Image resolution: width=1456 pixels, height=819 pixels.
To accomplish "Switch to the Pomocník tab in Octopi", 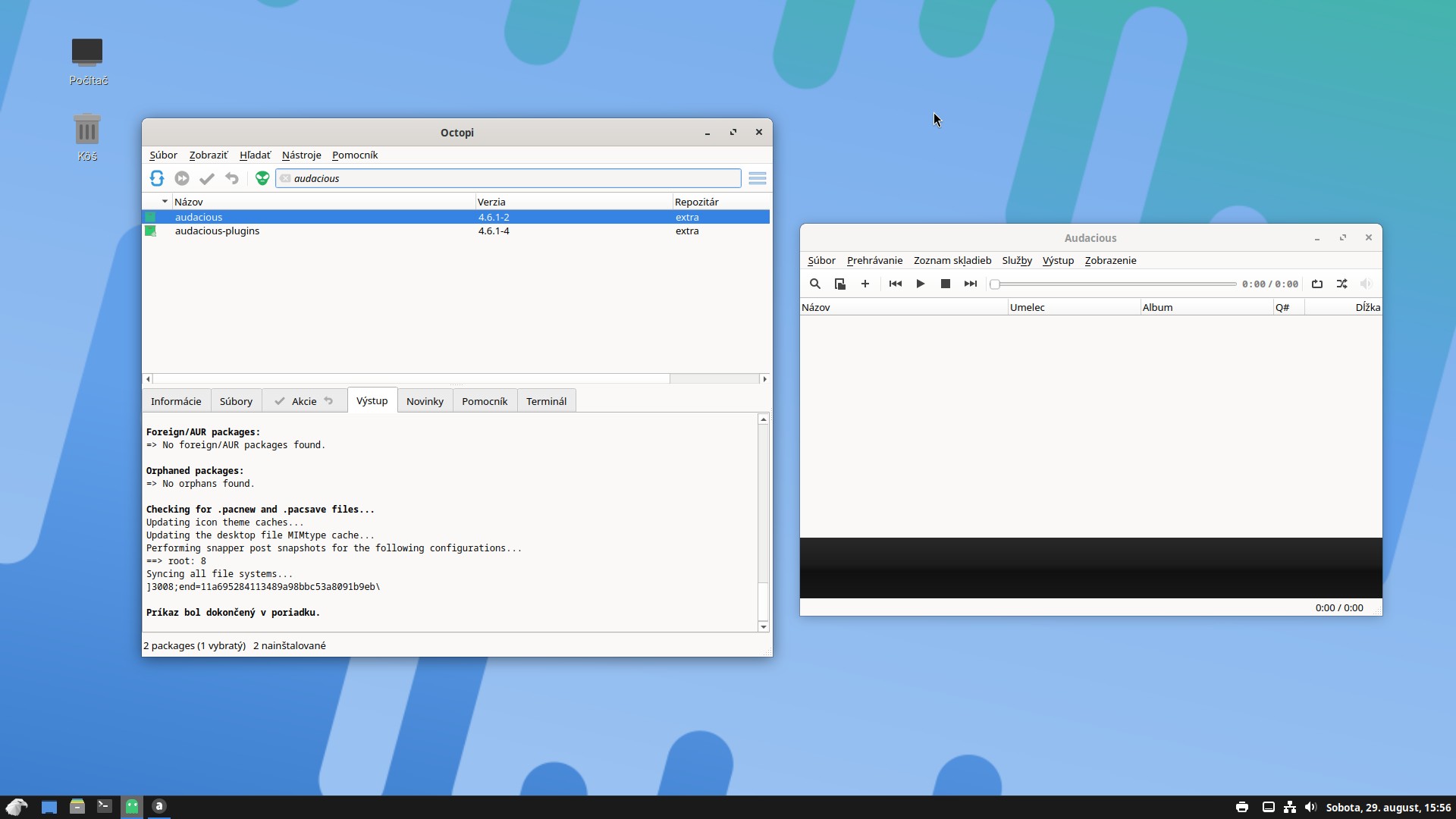I will pyautogui.click(x=485, y=401).
